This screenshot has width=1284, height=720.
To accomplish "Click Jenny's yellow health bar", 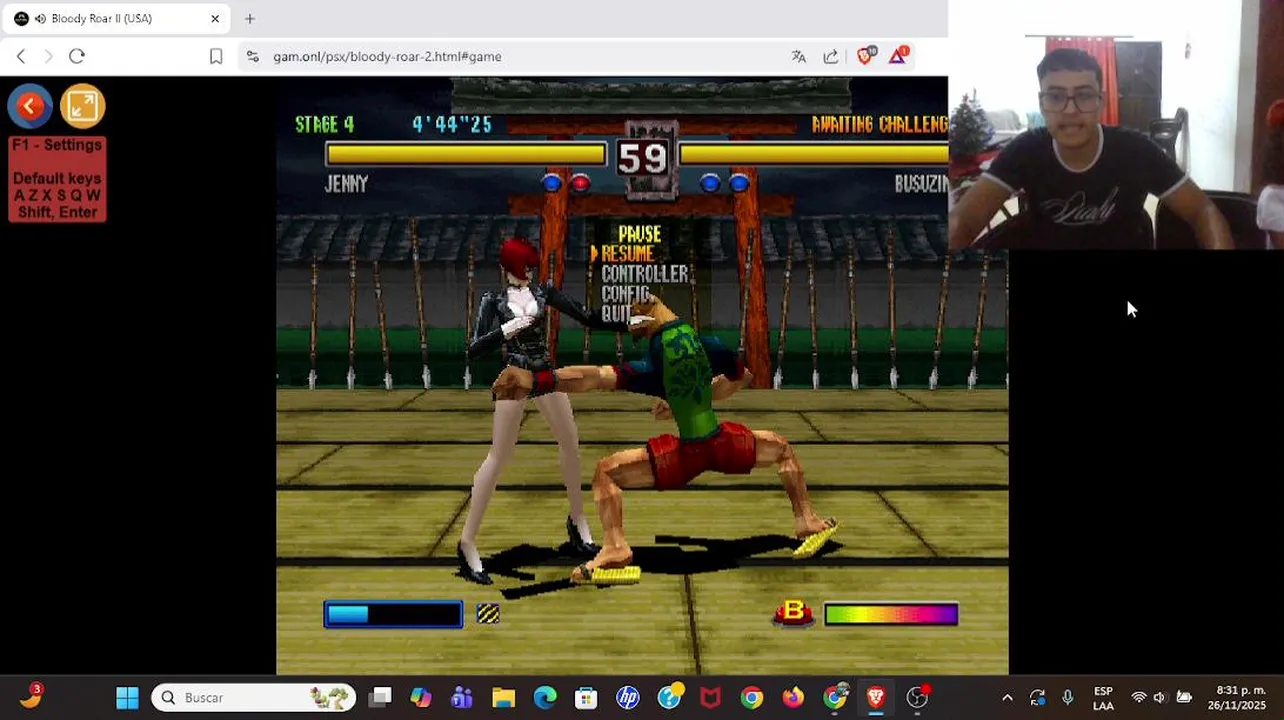I will [x=465, y=154].
